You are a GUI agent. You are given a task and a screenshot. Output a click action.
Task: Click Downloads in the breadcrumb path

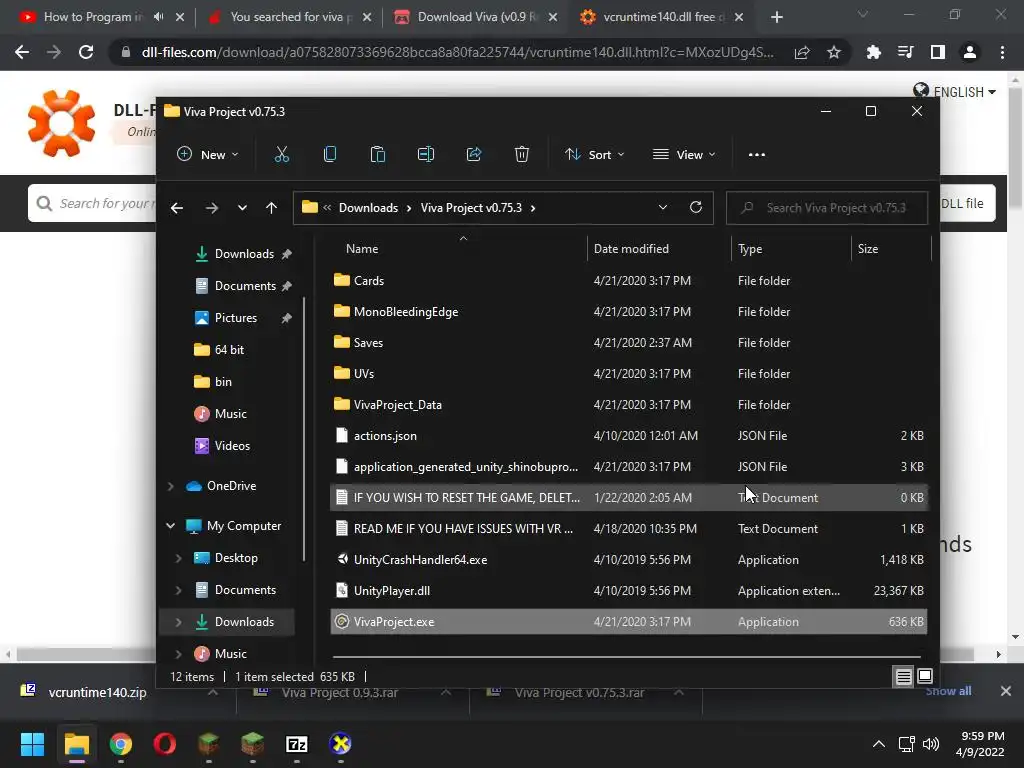tap(368, 208)
